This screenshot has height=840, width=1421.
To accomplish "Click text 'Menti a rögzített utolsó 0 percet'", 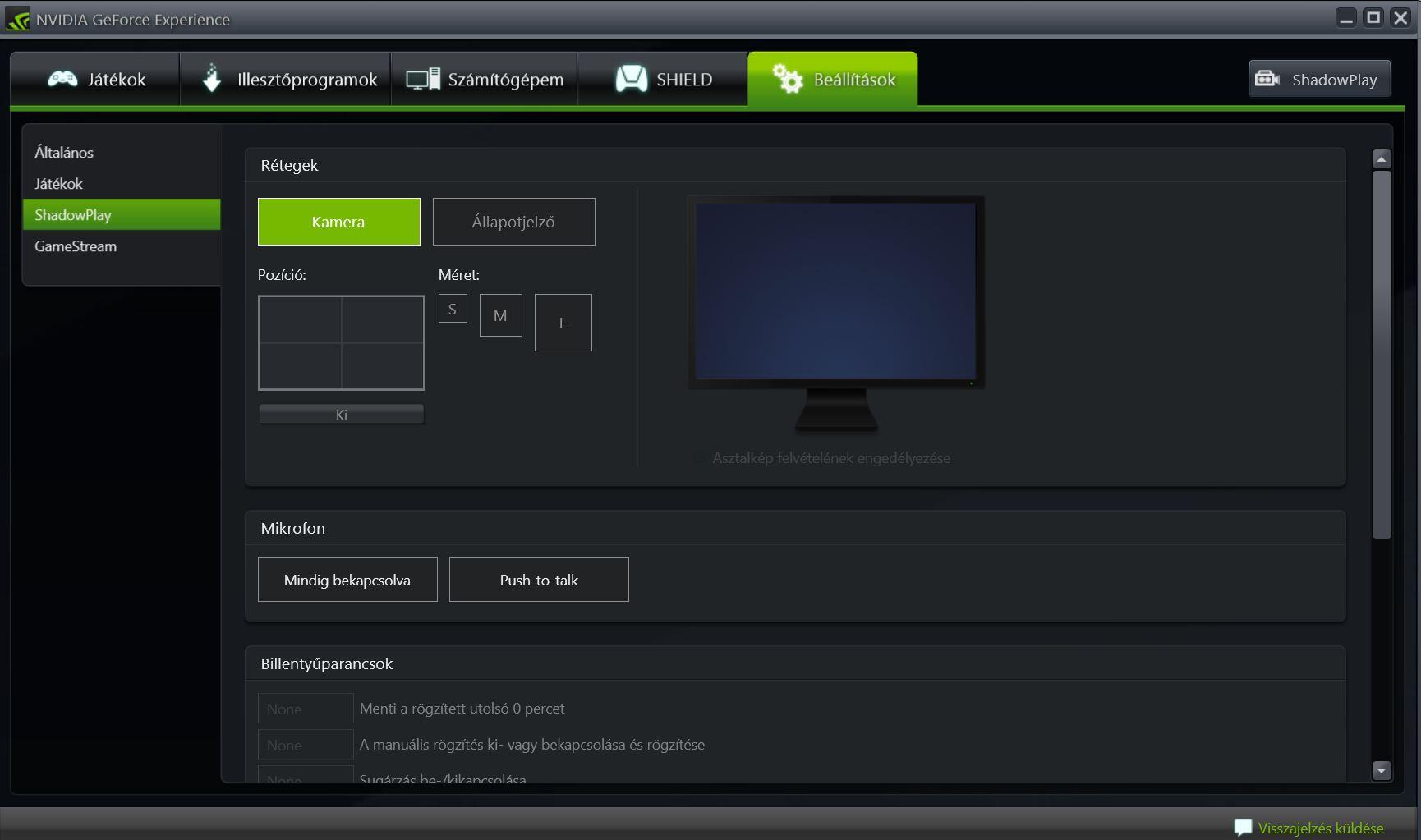I will tap(462, 709).
